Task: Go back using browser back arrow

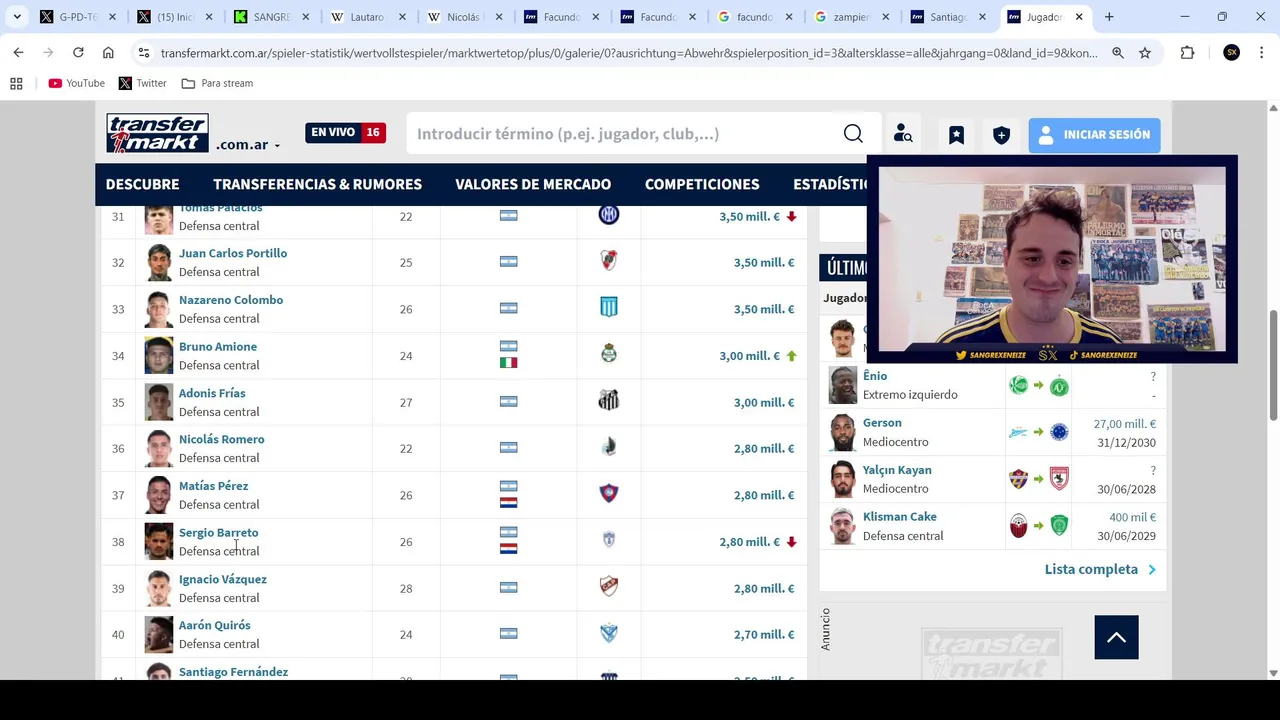Action: point(18,52)
